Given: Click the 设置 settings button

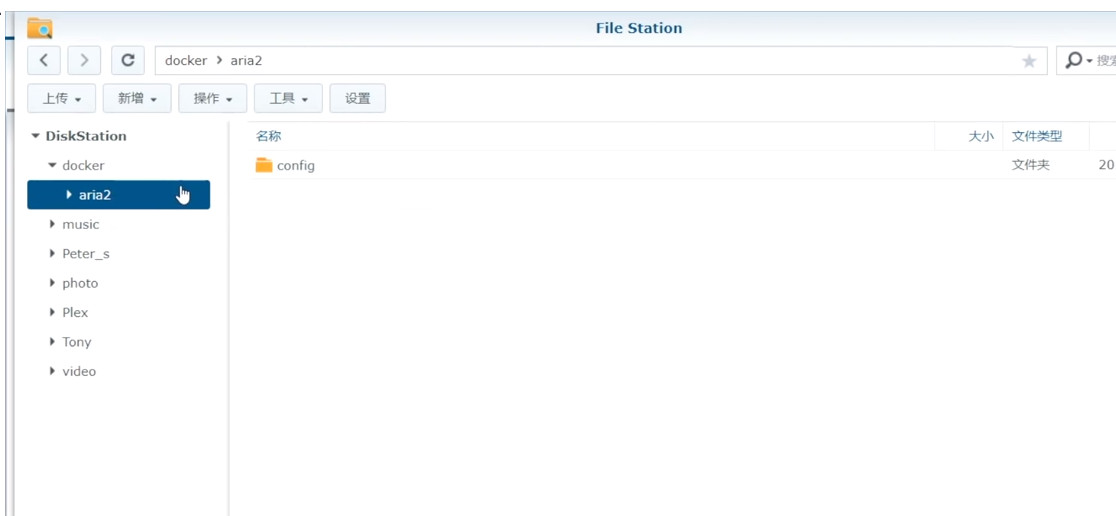Looking at the screenshot, I should pyautogui.click(x=357, y=98).
